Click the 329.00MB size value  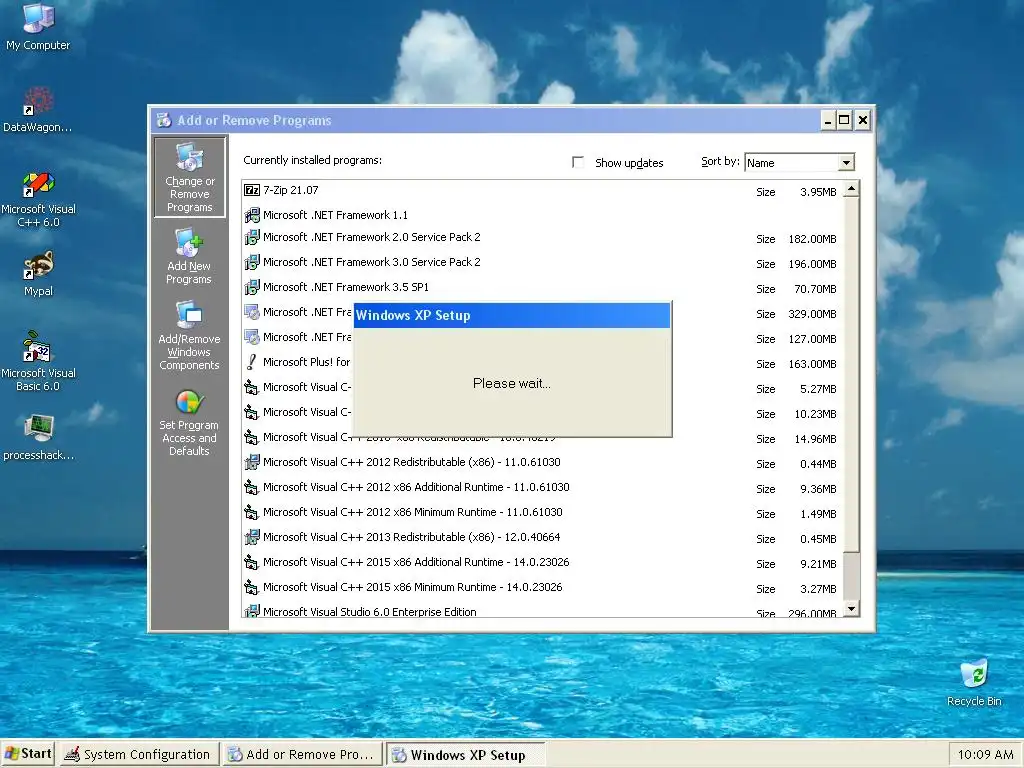point(812,314)
